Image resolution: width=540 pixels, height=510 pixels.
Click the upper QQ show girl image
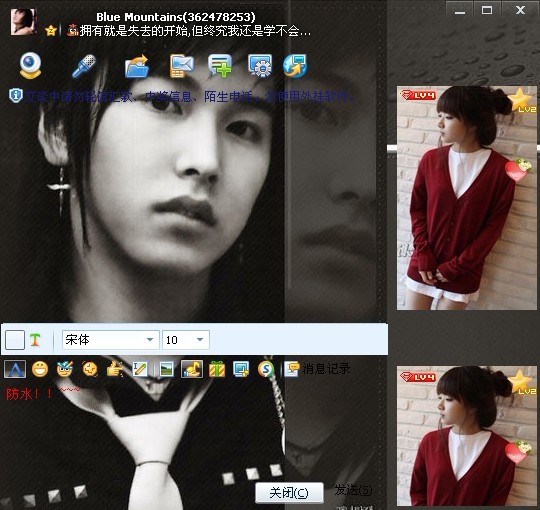pyautogui.click(x=467, y=198)
